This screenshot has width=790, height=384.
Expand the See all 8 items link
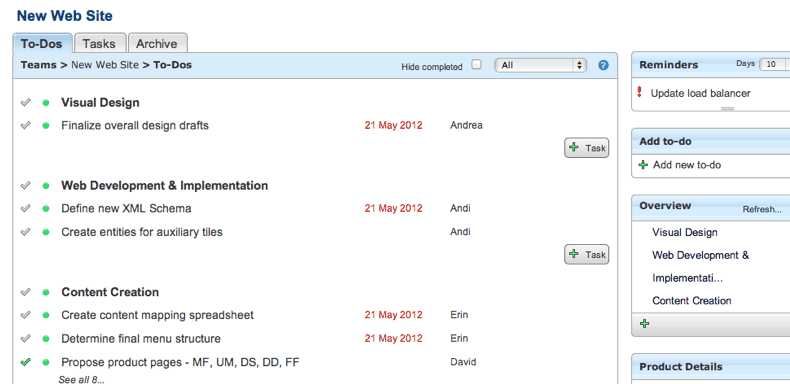coord(82,379)
